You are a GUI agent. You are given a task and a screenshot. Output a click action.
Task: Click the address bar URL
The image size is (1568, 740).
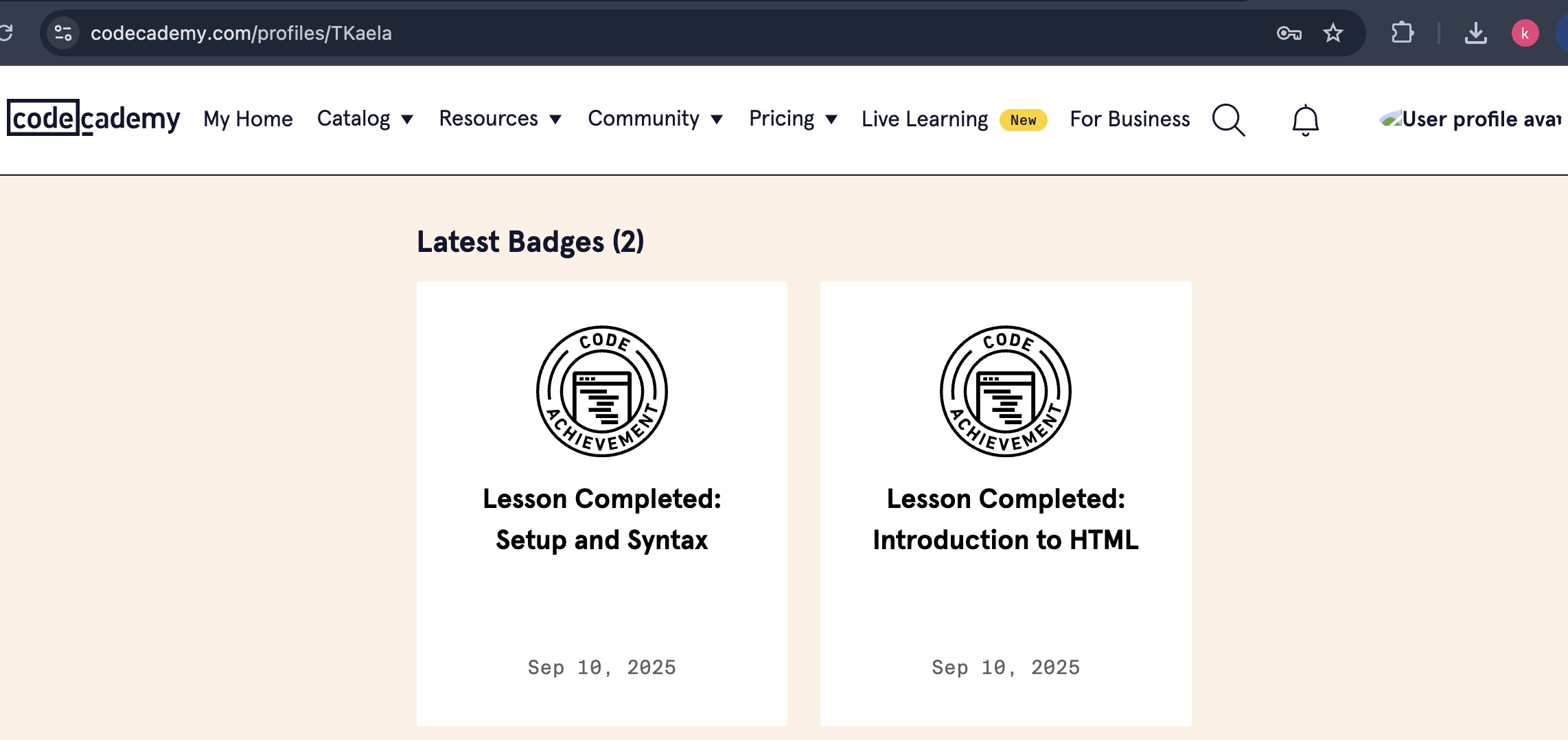click(x=241, y=33)
